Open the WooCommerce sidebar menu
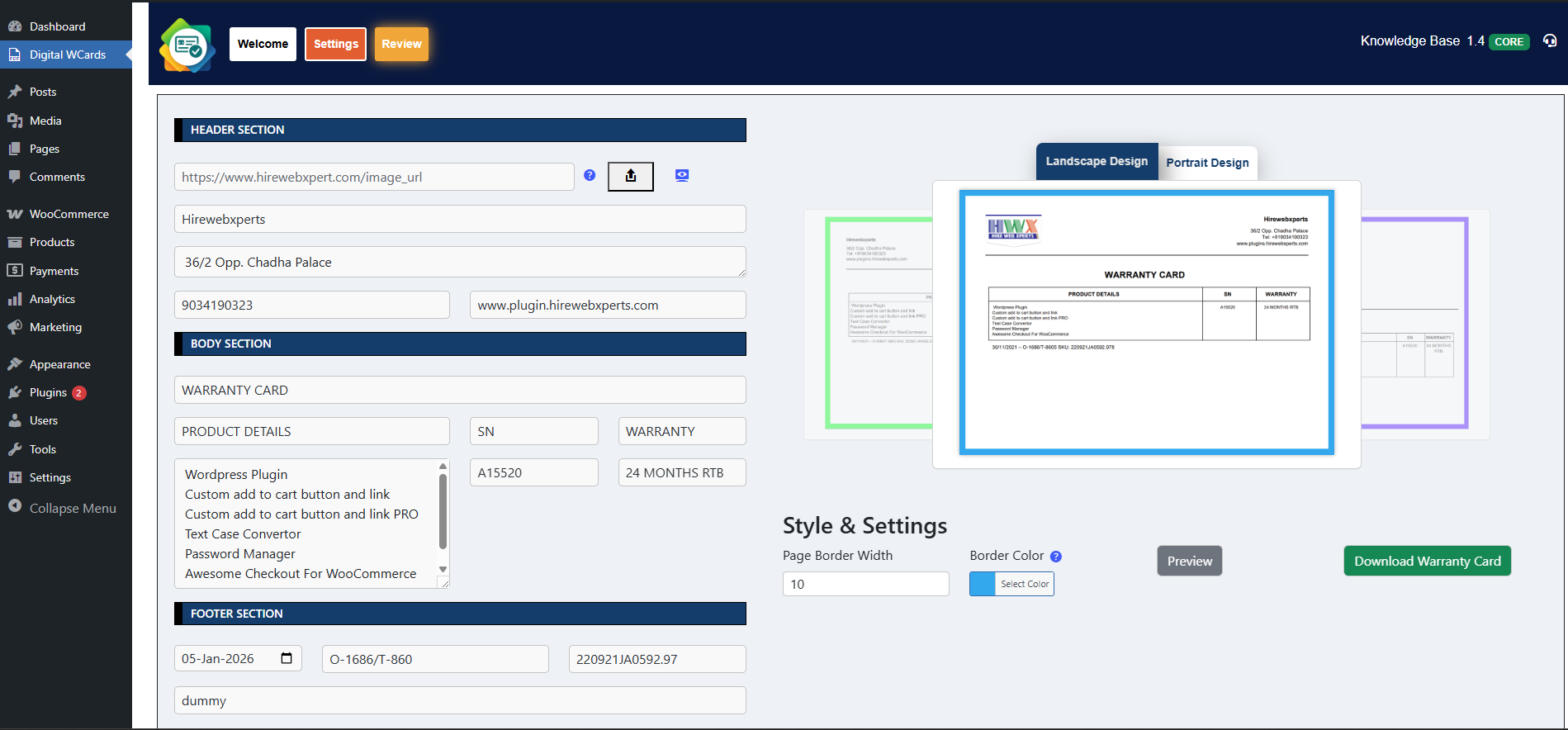 [x=69, y=214]
